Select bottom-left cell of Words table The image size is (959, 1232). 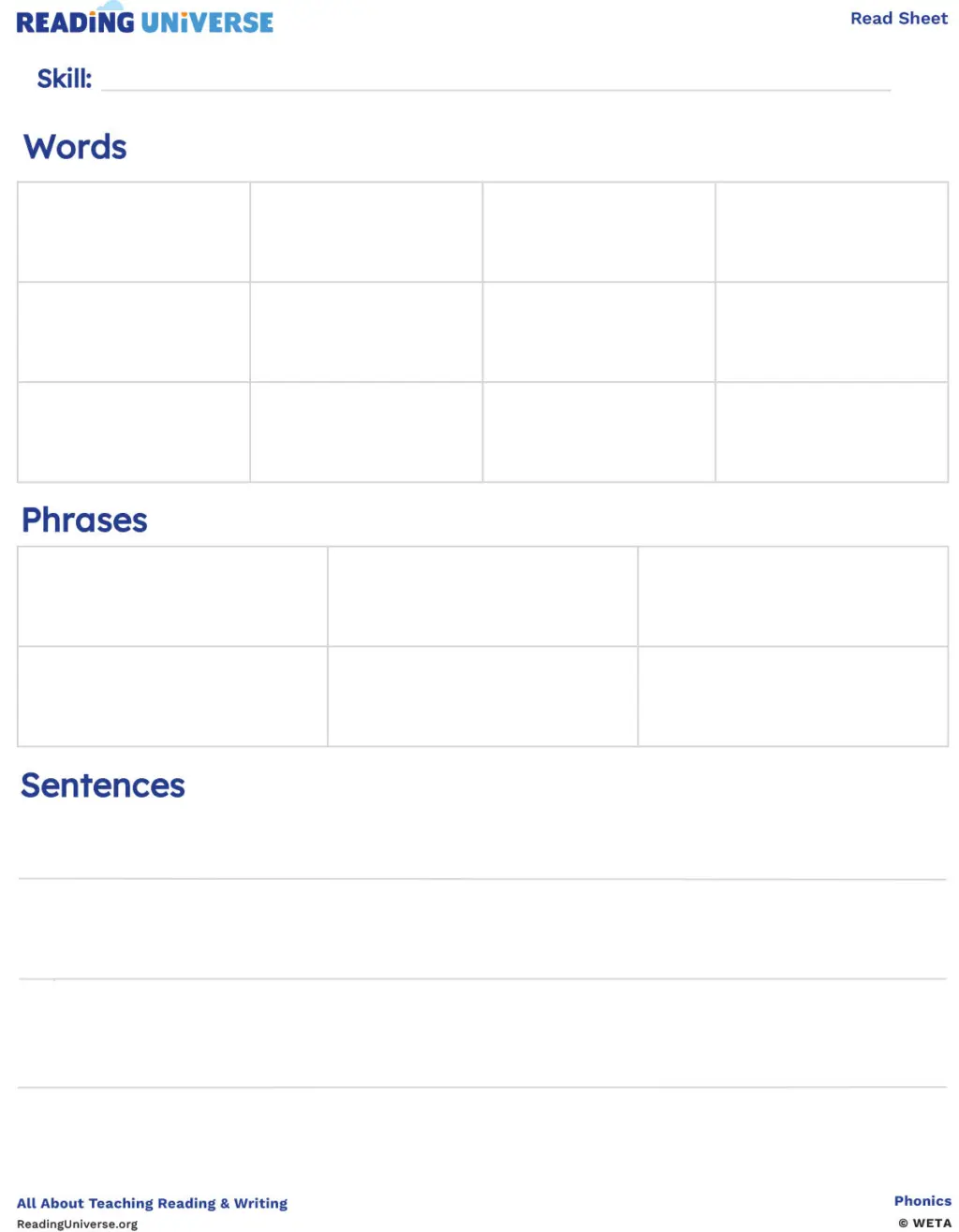click(134, 433)
